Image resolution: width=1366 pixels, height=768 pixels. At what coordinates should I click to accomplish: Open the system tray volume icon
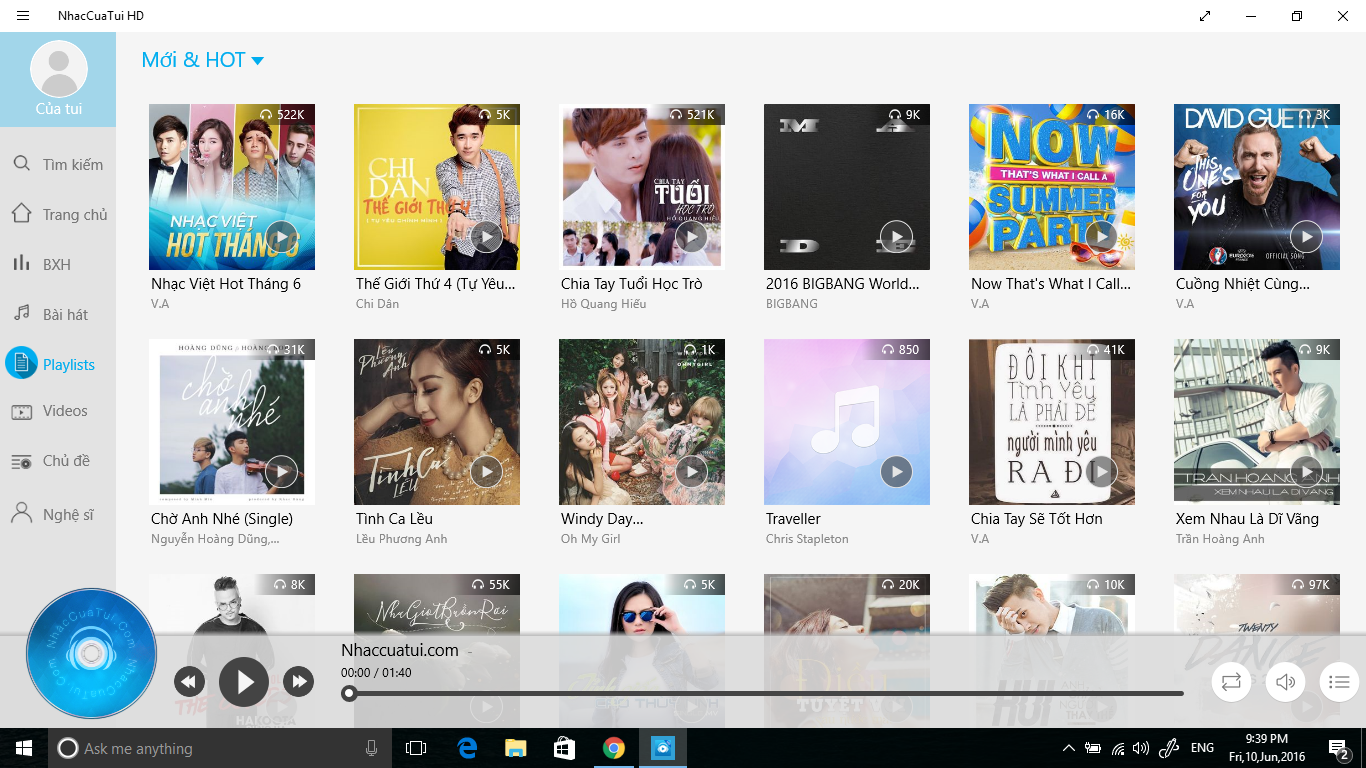pos(1141,748)
